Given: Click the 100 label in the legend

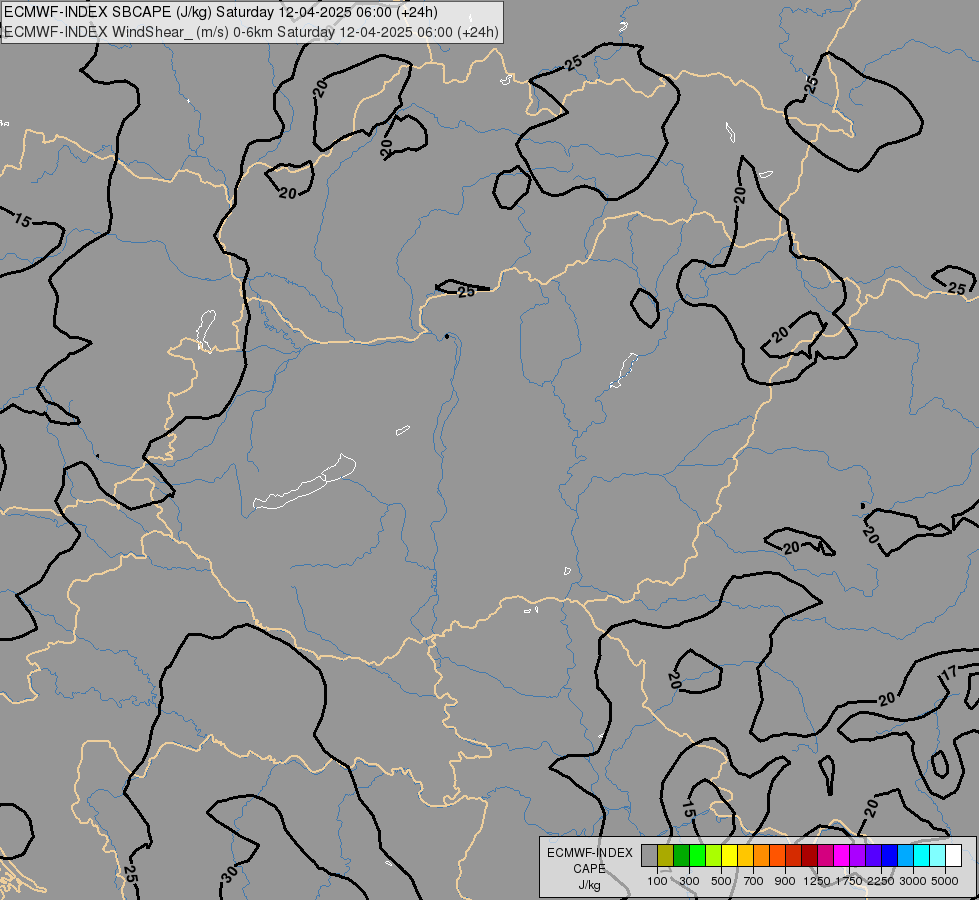Looking at the screenshot, I should (657, 881).
